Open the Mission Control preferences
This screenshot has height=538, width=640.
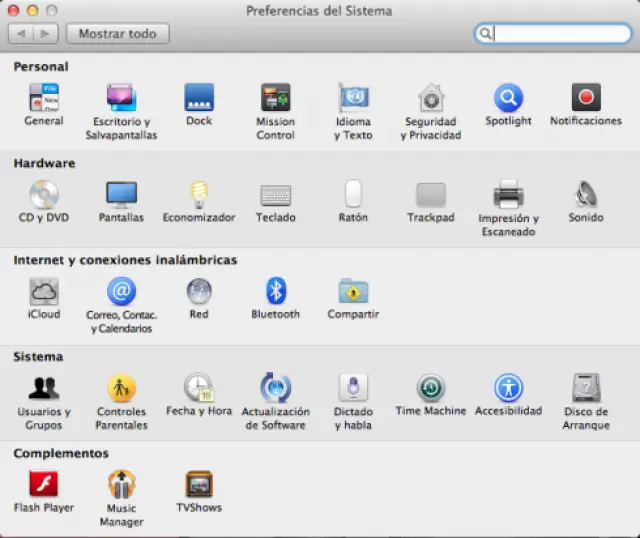[275, 98]
